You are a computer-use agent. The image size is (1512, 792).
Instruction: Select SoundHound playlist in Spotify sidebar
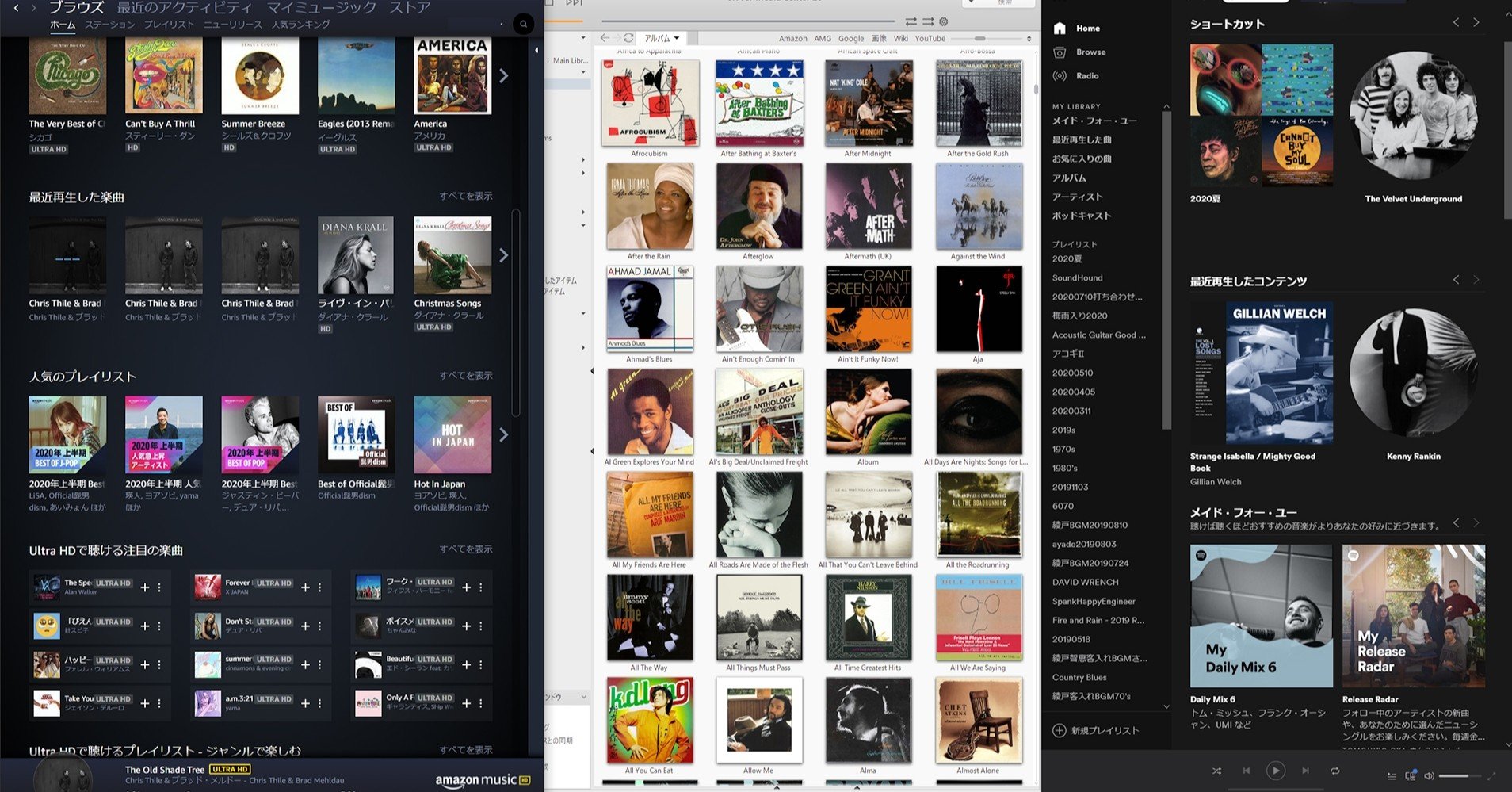[1077, 278]
